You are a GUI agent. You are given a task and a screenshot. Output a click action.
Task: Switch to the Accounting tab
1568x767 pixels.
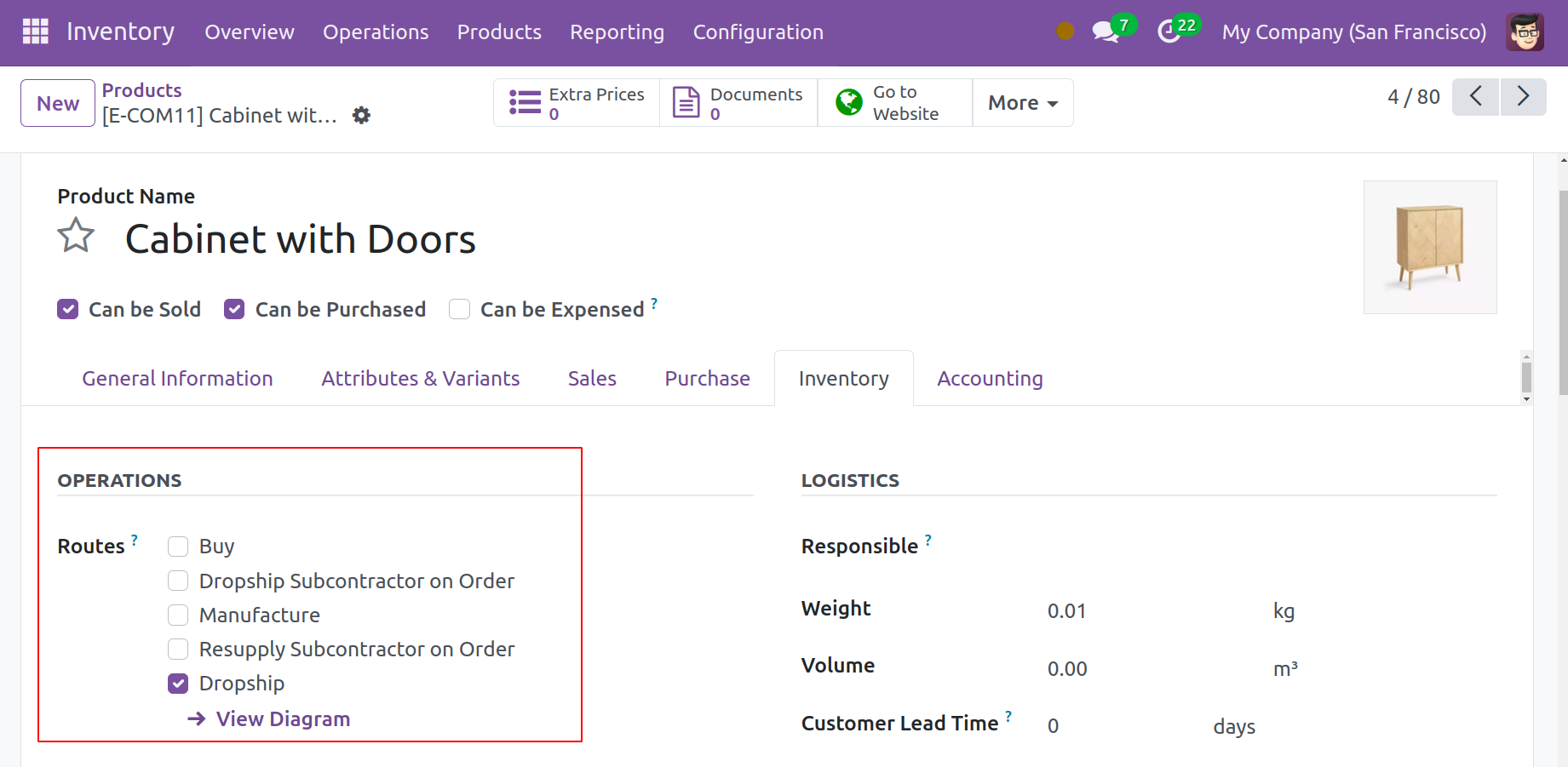point(990,379)
